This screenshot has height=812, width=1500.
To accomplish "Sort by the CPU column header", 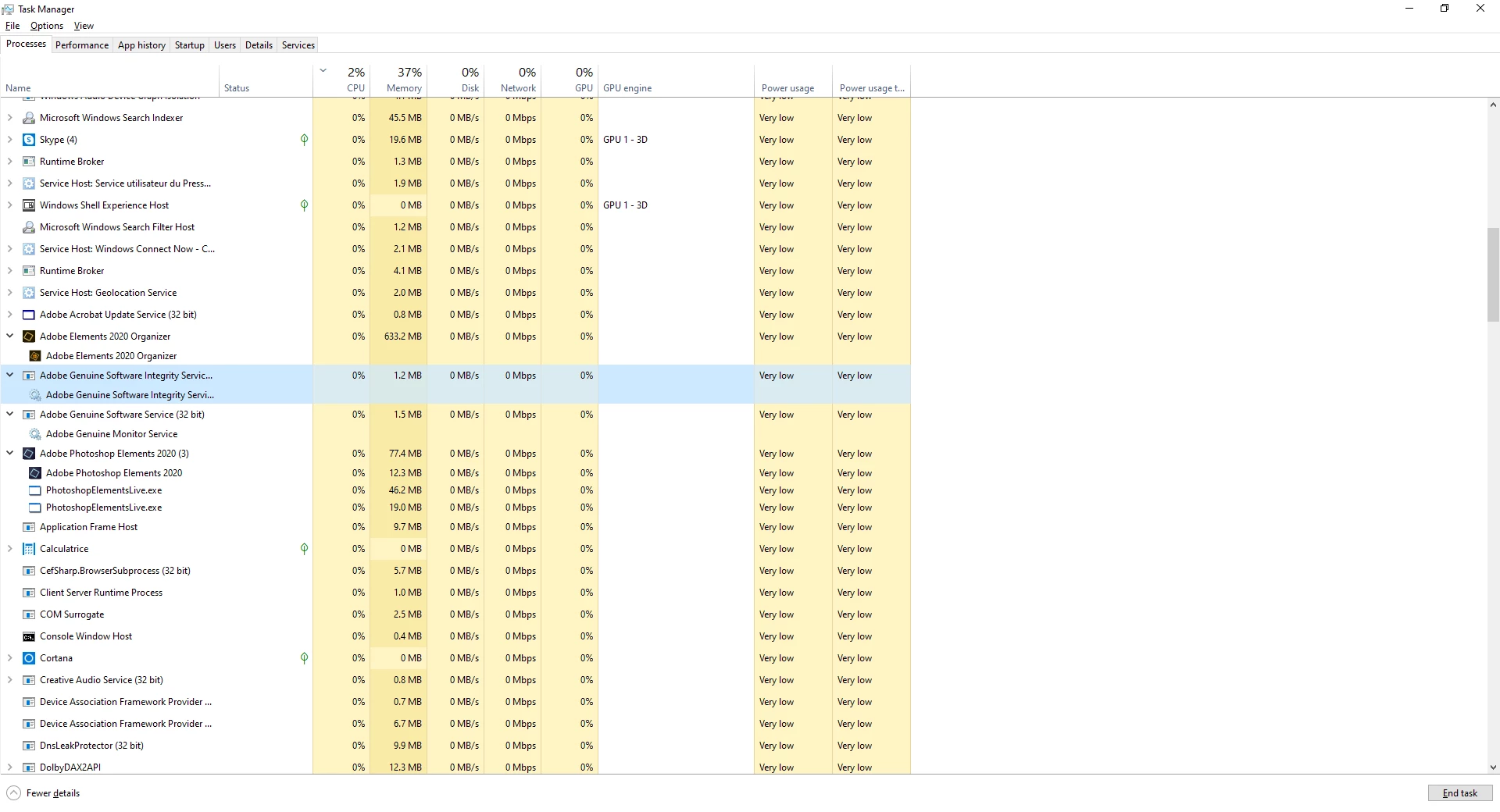I will click(341, 80).
